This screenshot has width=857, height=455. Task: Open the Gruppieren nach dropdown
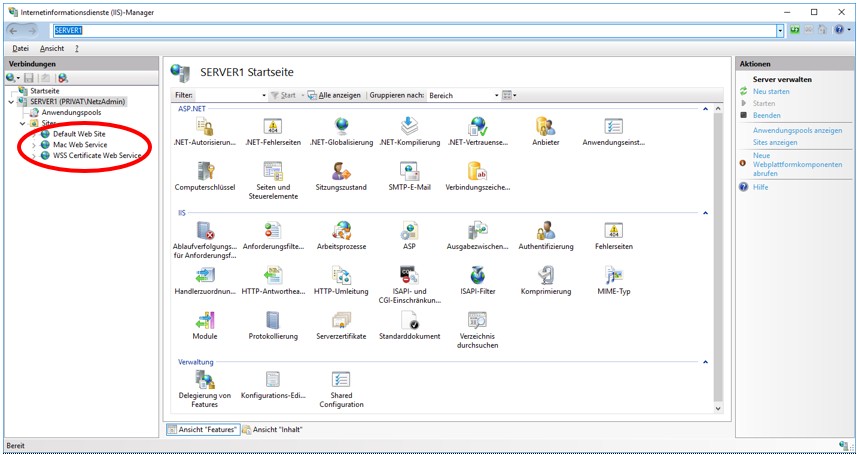[x=496, y=95]
